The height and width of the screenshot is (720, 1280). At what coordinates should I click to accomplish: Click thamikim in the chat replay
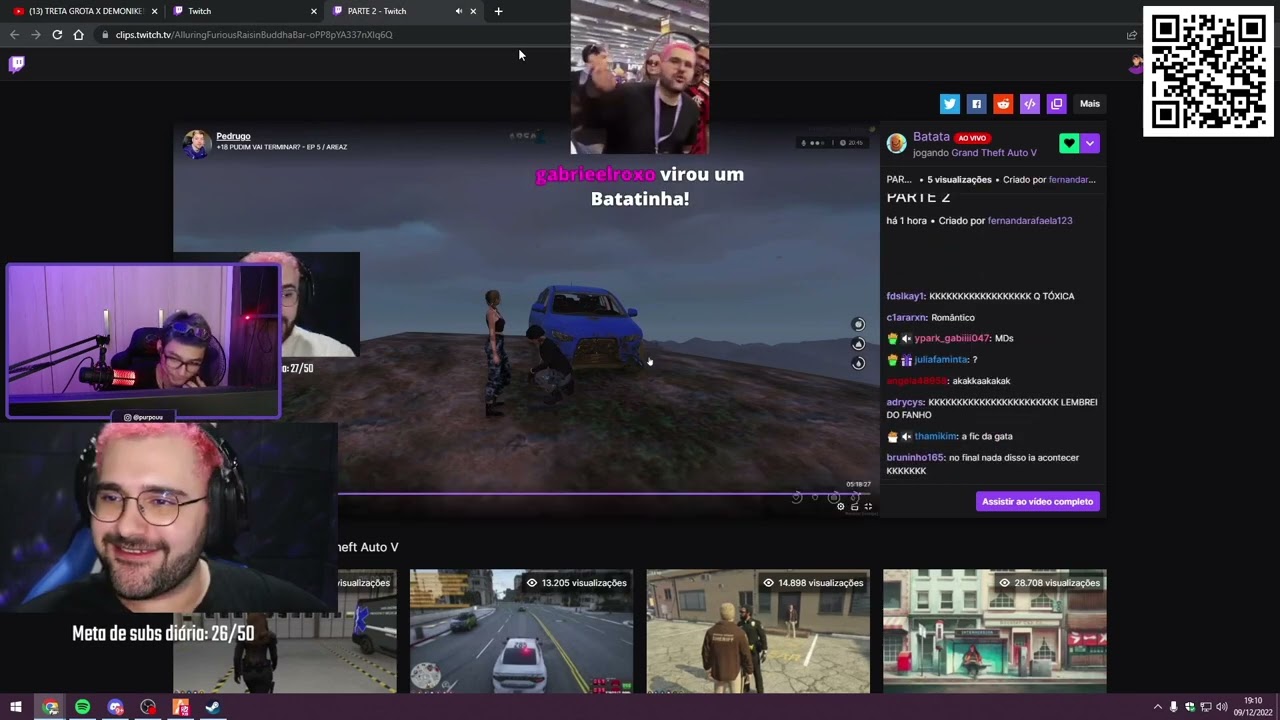point(935,437)
